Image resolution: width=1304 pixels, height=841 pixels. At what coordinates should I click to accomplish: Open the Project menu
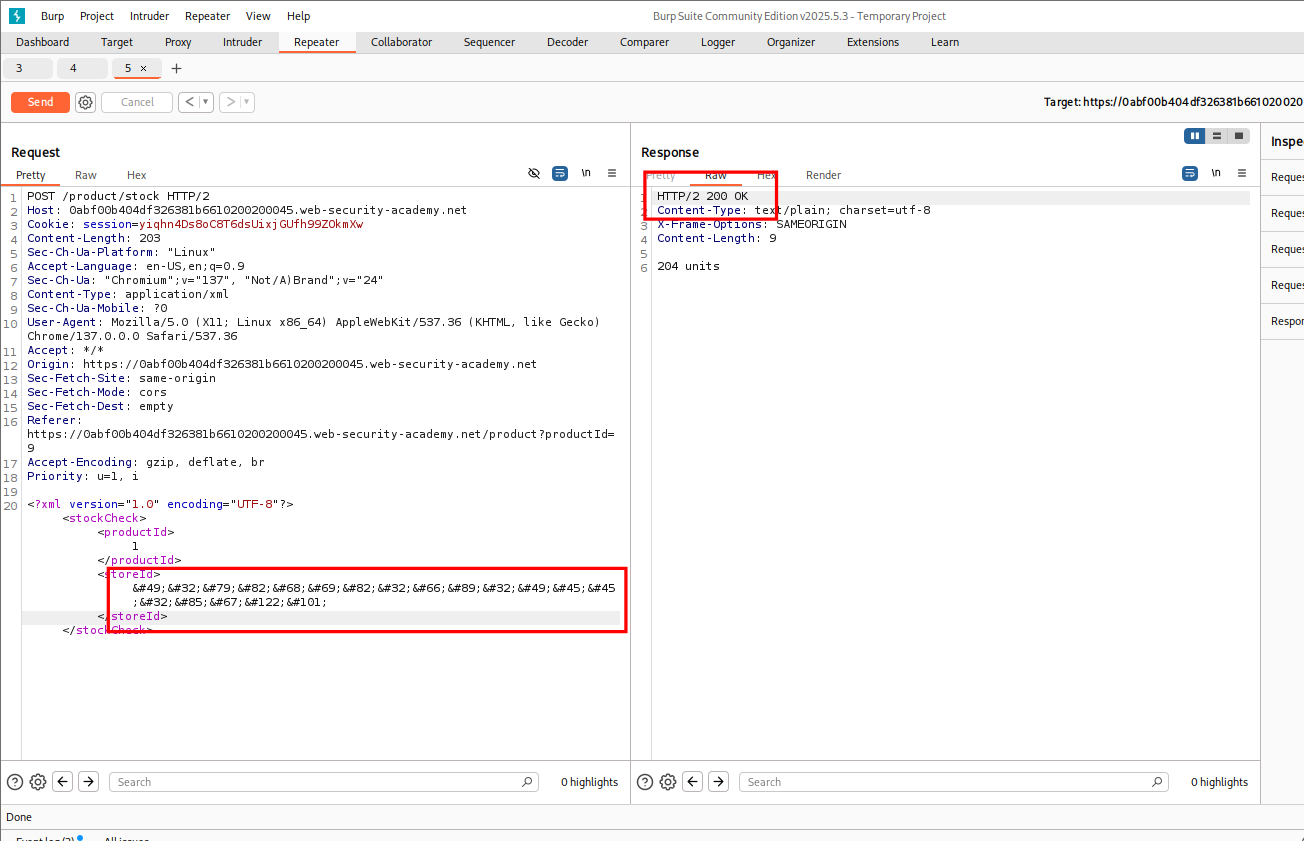[97, 16]
